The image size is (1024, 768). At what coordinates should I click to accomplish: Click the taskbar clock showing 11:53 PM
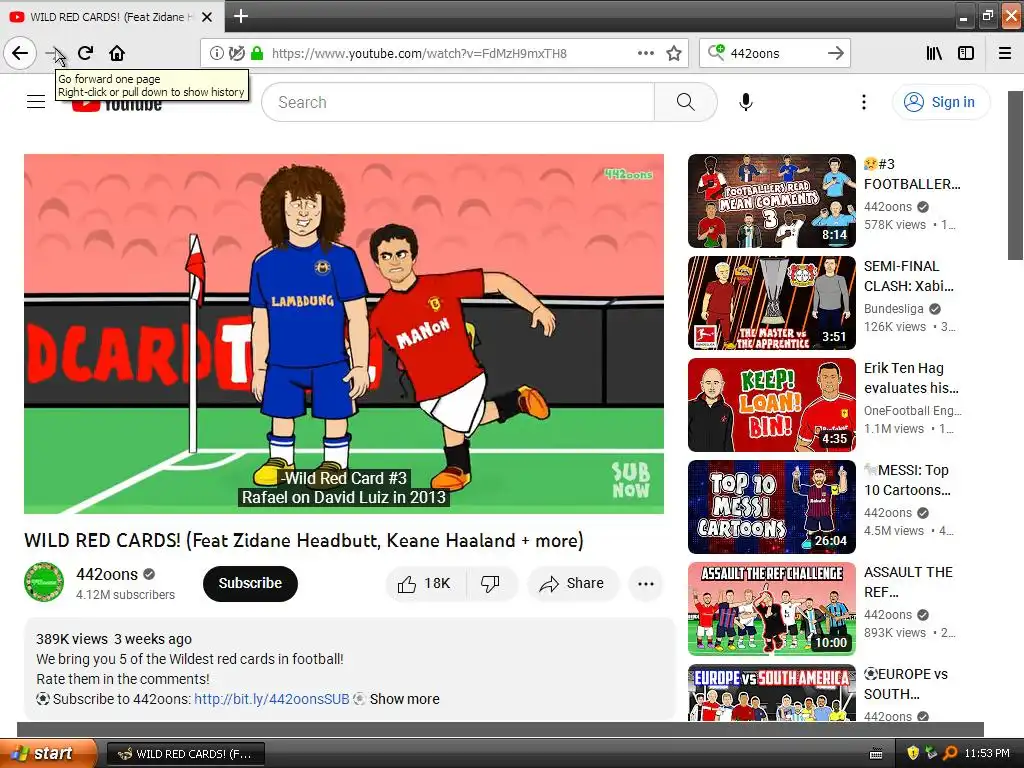point(987,753)
